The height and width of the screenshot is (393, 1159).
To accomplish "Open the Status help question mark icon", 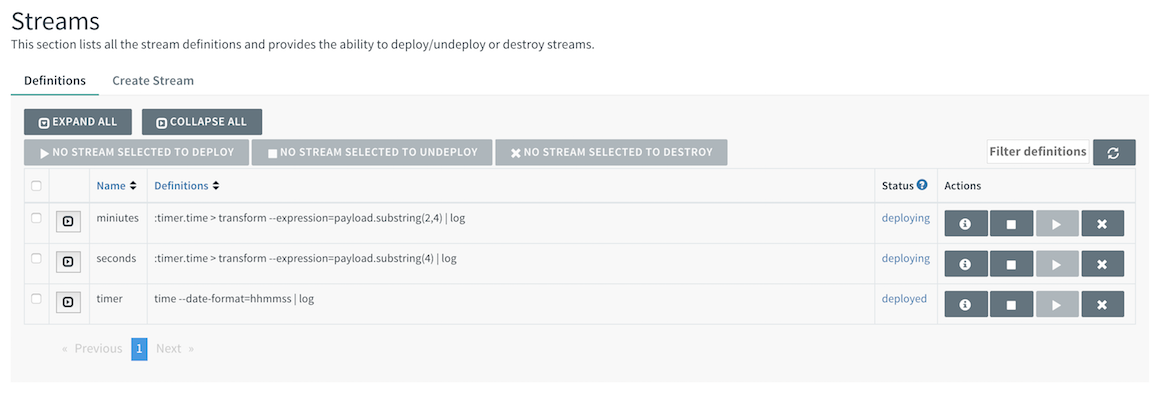I will click(x=922, y=185).
